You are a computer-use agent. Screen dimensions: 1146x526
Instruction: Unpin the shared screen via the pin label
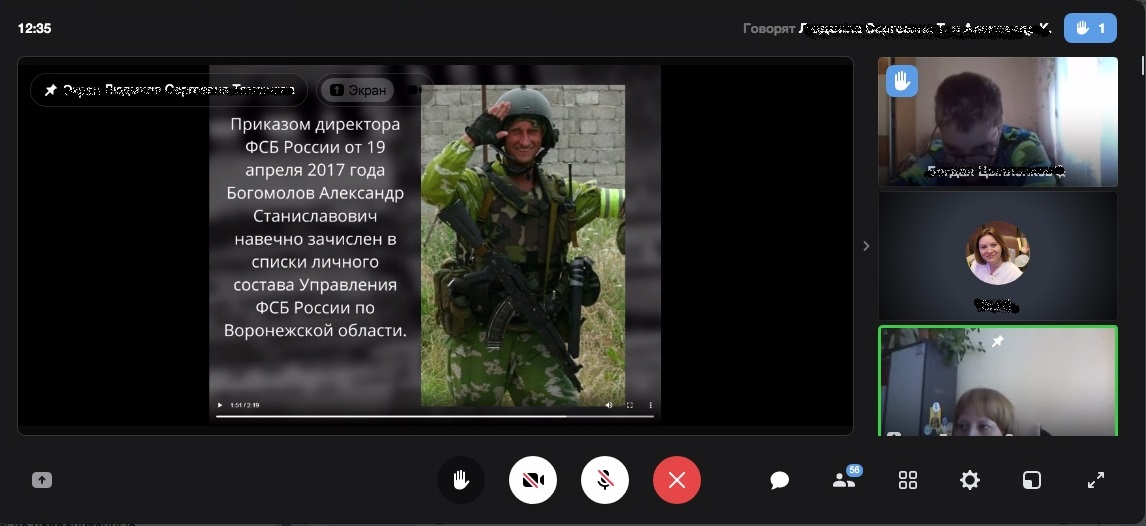[169, 90]
